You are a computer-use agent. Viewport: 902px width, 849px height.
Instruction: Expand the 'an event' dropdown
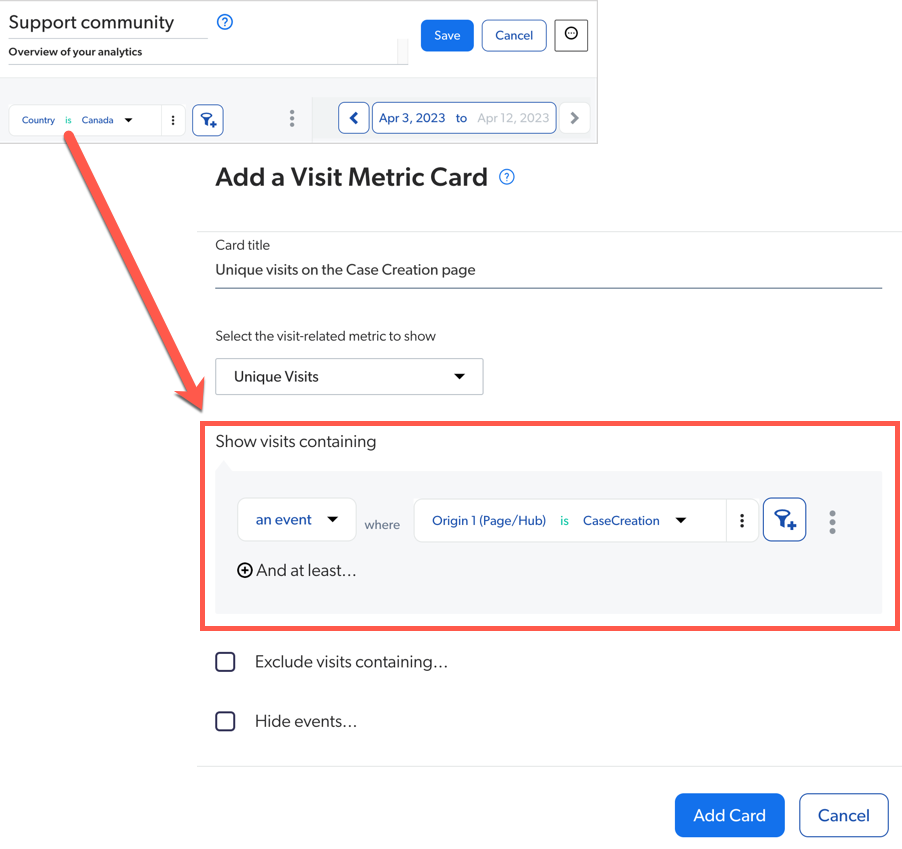point(296,519)
